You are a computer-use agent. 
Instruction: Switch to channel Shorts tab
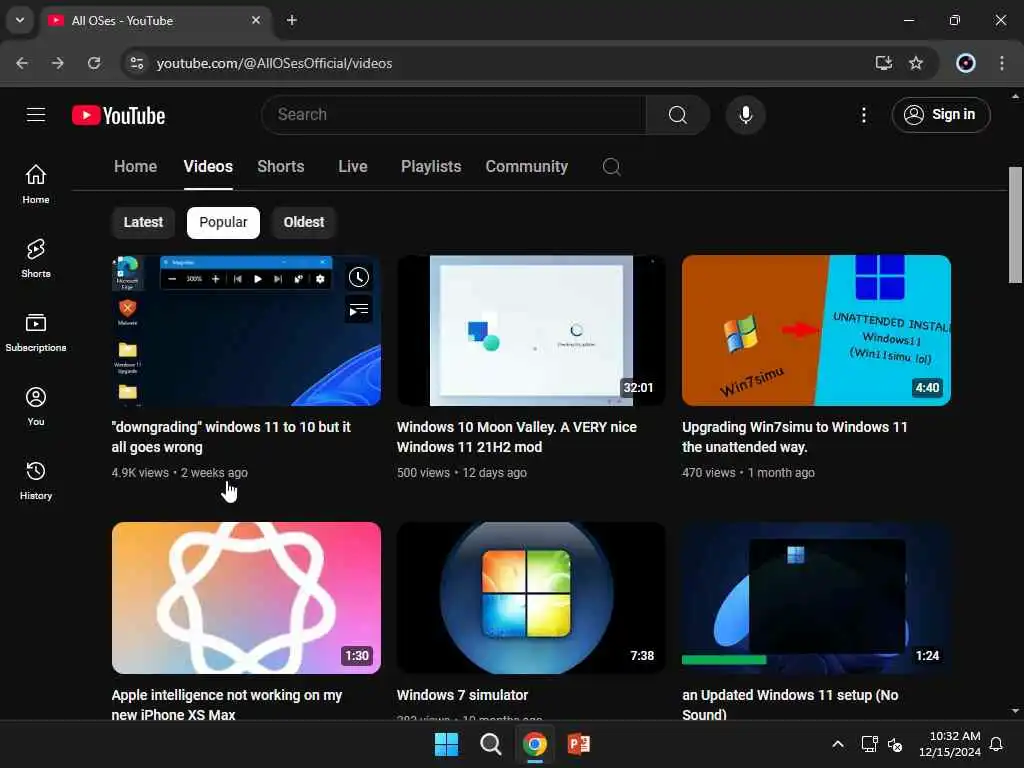tap(281, 167)
